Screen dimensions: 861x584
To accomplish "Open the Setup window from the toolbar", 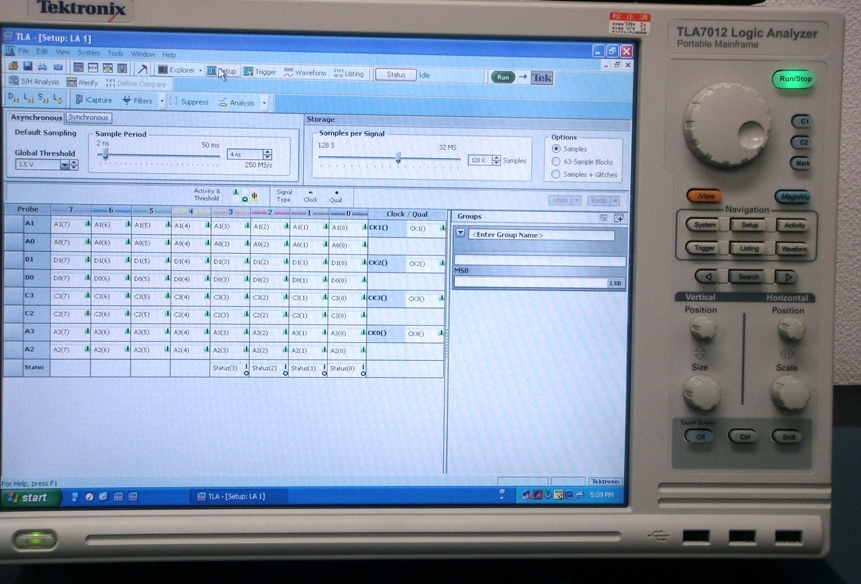I will (x=222, y=71).
